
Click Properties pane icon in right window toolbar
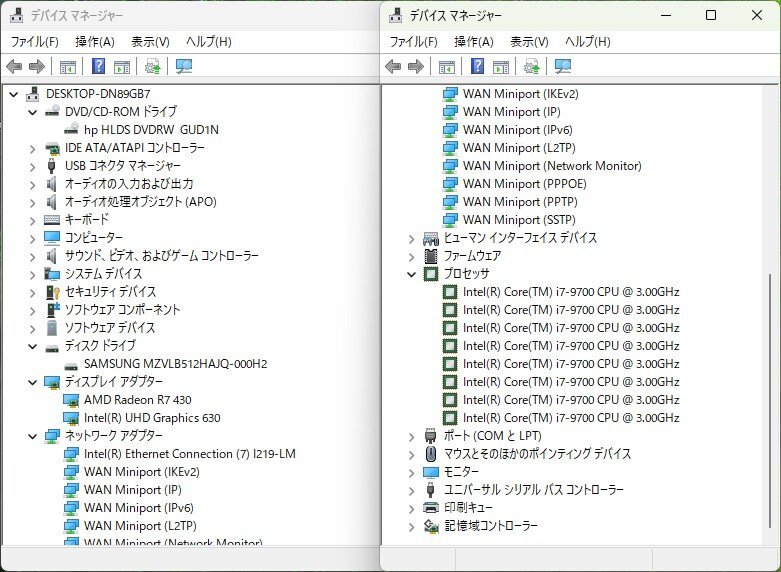(x=501, y=67)
